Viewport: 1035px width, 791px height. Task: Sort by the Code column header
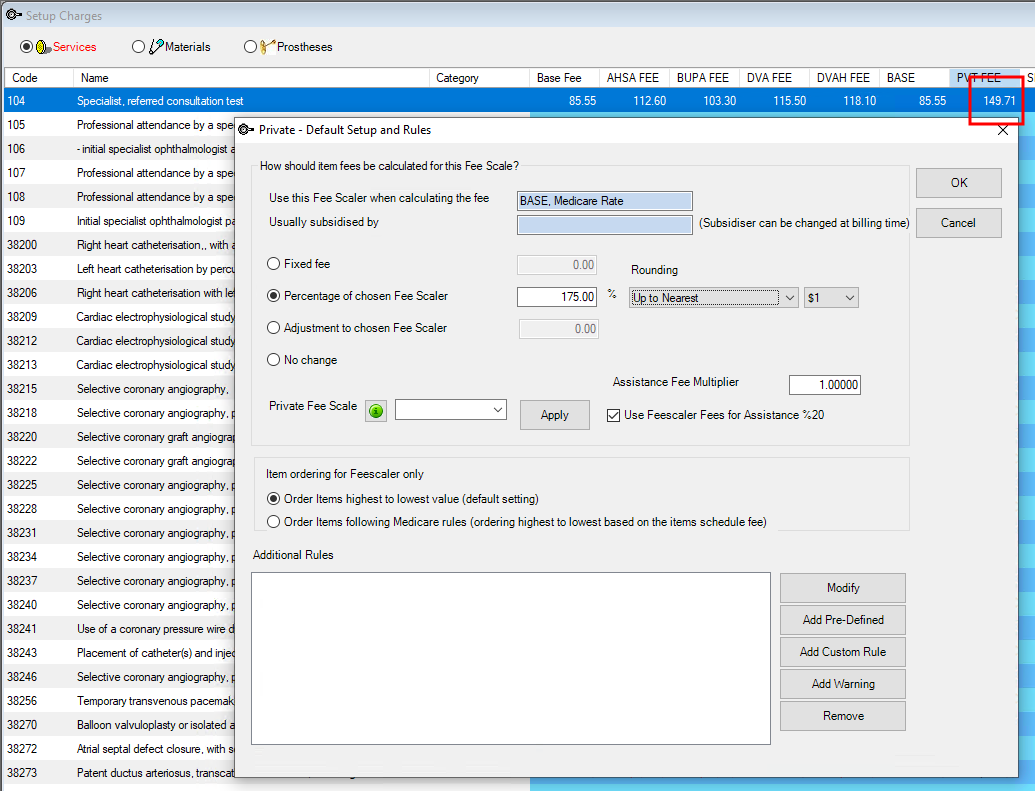pyautogui.click(x=38, y=78)
